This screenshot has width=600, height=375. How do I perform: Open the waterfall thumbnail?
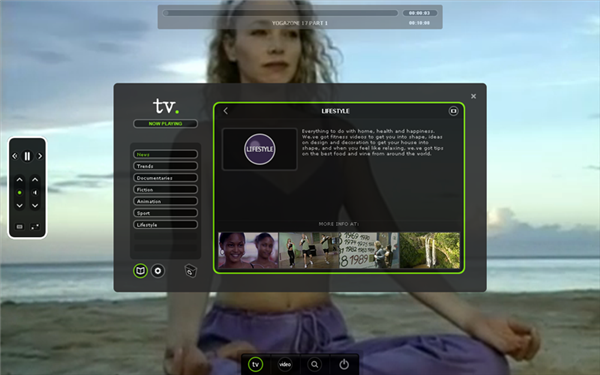tap(429, 250)
